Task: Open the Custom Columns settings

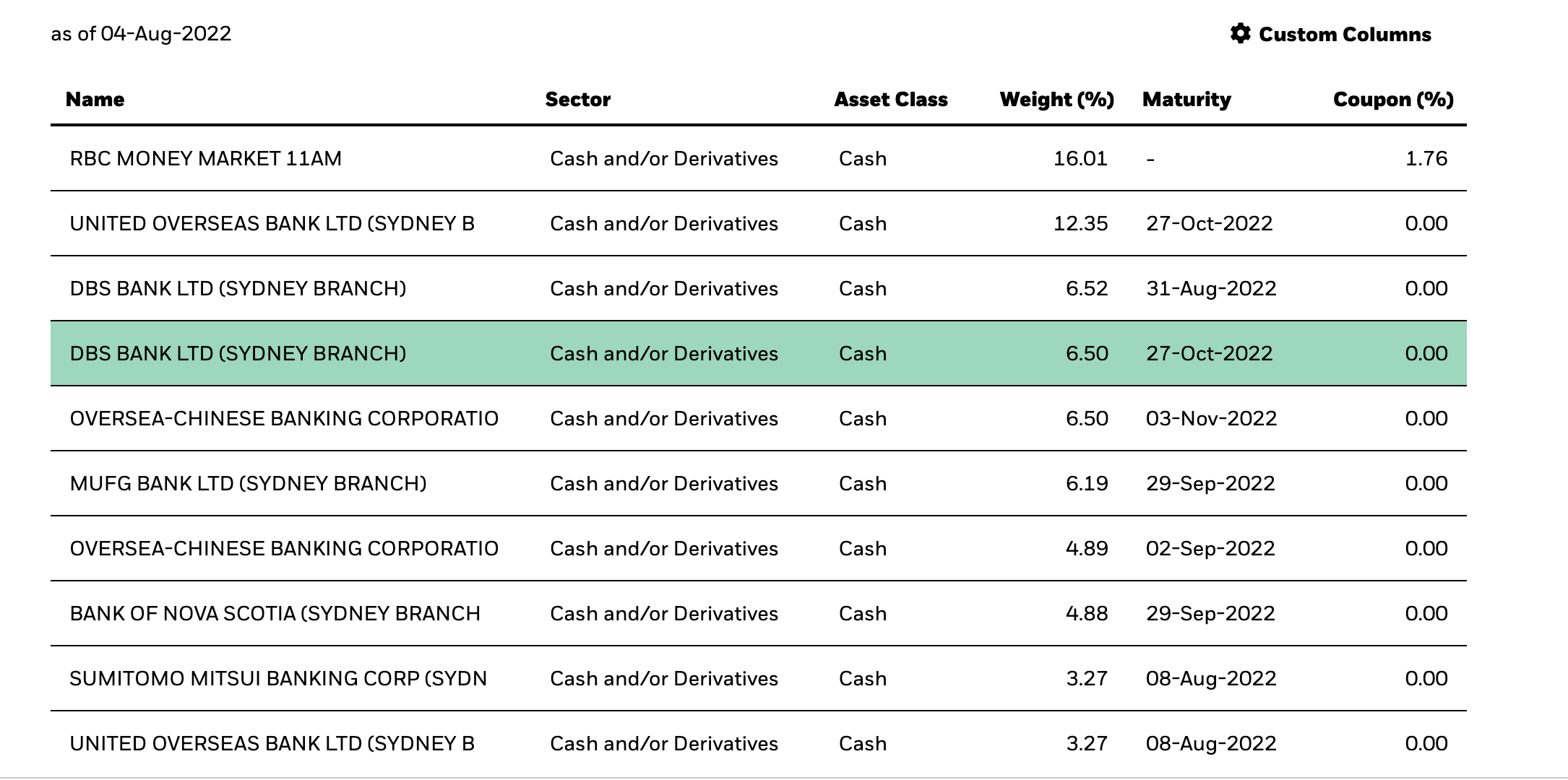Action: click(1330, 34)
